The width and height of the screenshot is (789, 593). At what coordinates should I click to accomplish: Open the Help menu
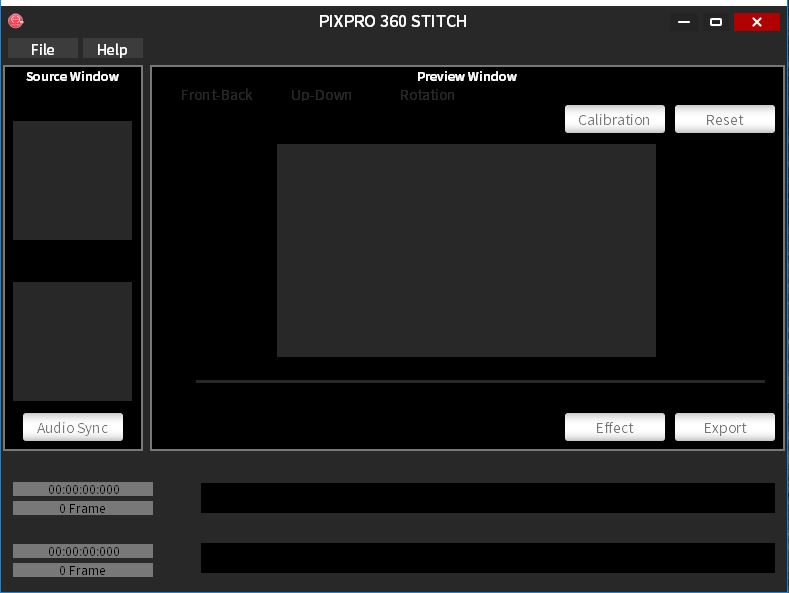coord(112,49)
